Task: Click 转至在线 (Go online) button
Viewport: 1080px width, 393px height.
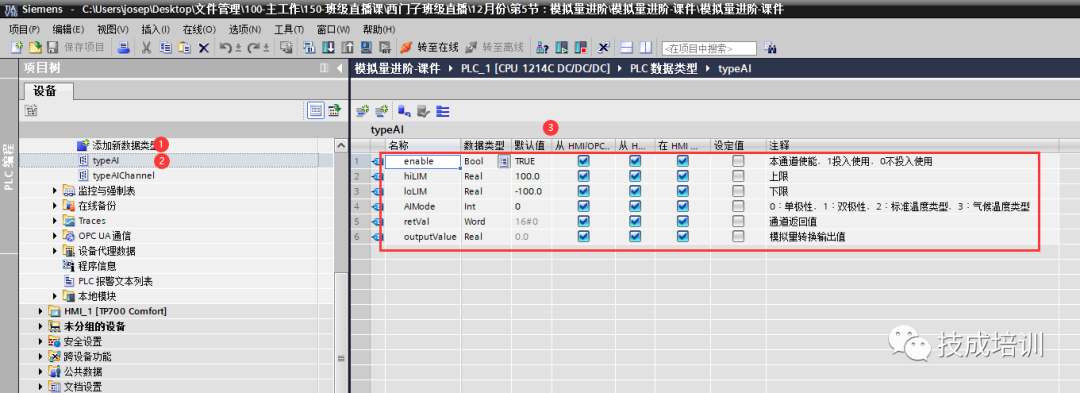Action: 429,47
